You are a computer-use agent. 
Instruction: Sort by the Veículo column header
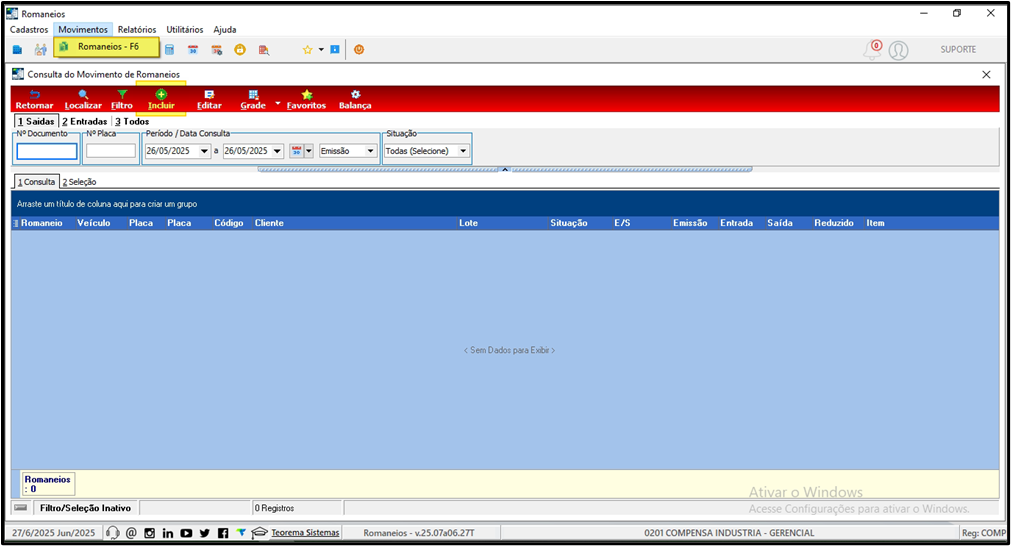pos(93,223)
